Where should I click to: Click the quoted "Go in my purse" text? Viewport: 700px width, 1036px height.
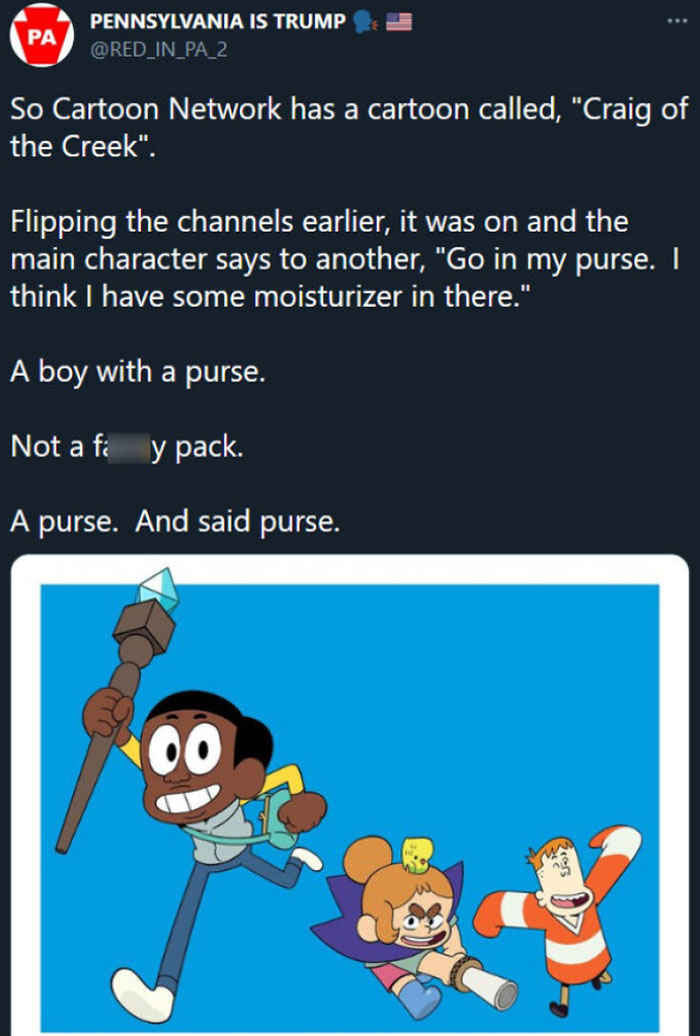tap(551, 259)
